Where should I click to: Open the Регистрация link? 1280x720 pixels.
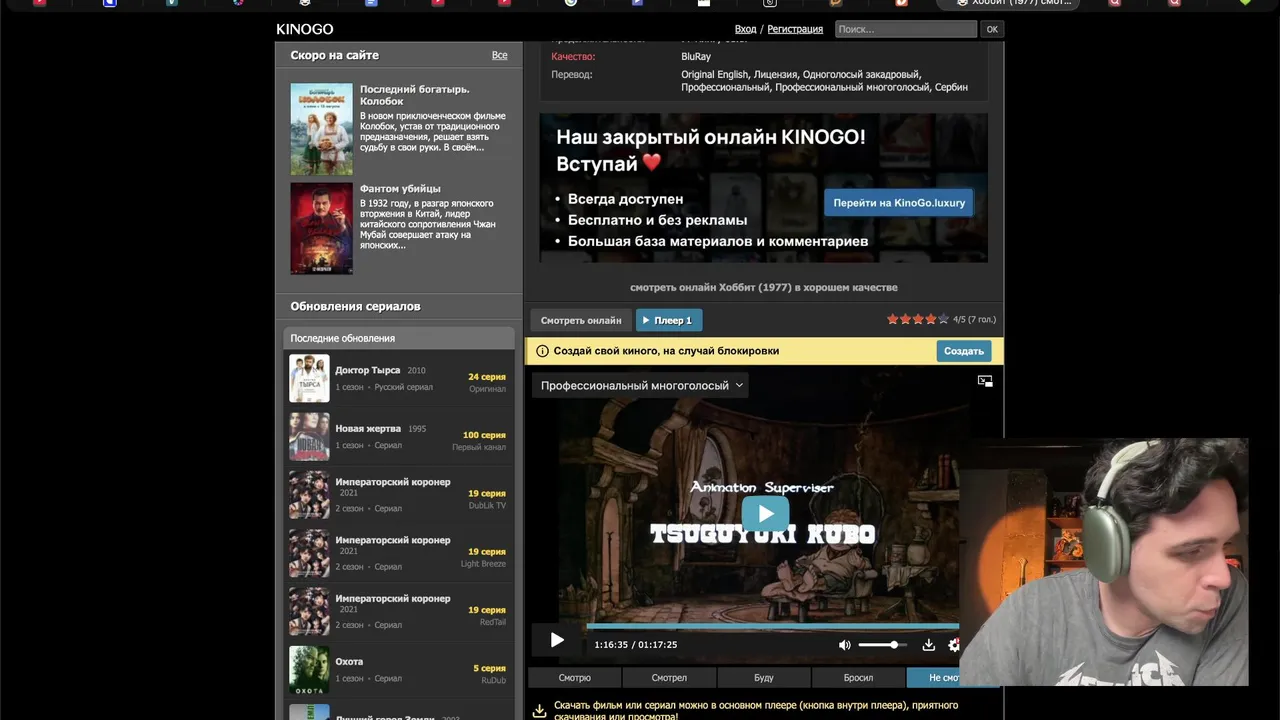coord(795,29)
